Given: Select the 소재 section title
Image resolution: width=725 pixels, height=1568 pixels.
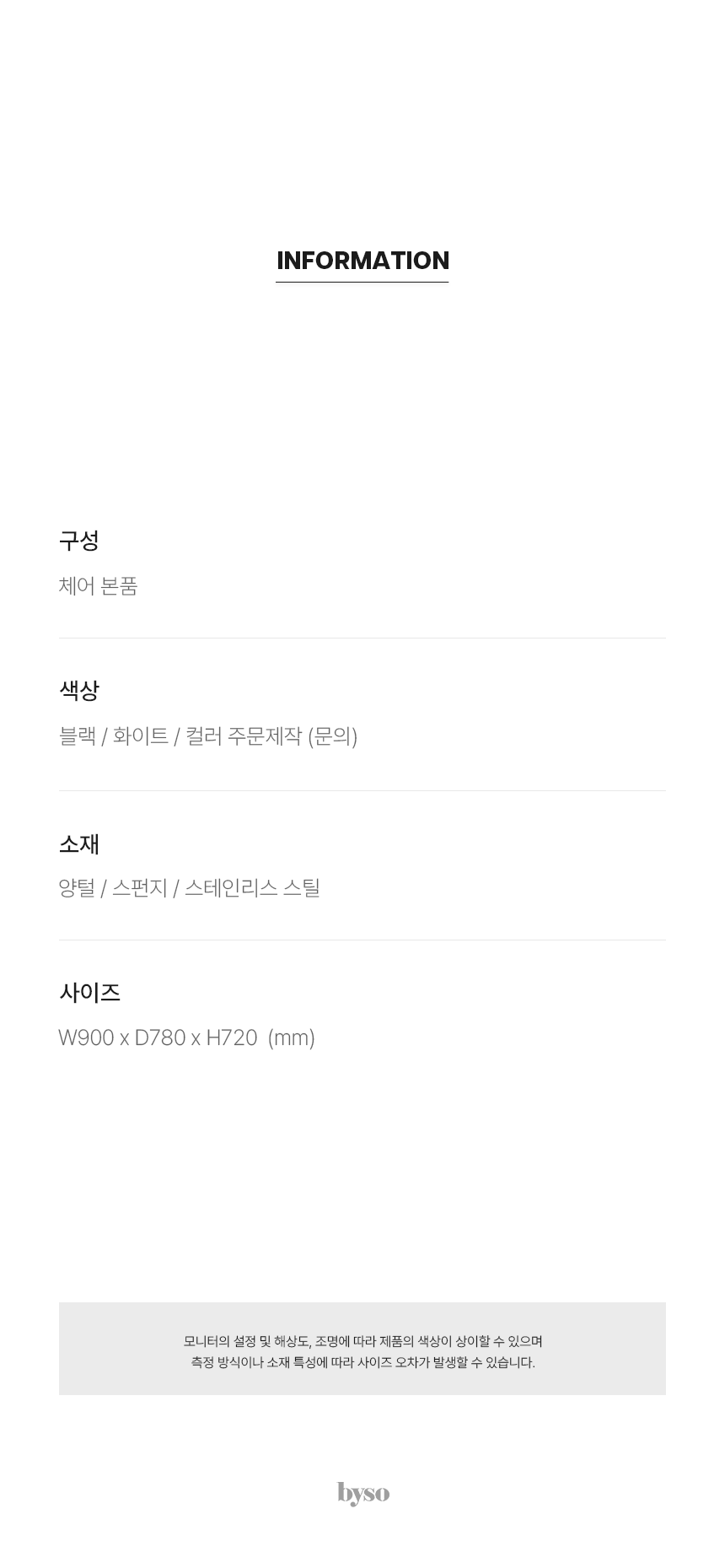Looking at the screenshot, I should click(x=79, y=843).
